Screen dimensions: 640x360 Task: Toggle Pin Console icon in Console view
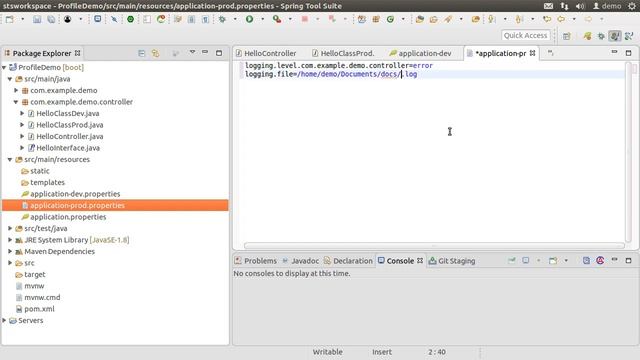pos(511,260)
